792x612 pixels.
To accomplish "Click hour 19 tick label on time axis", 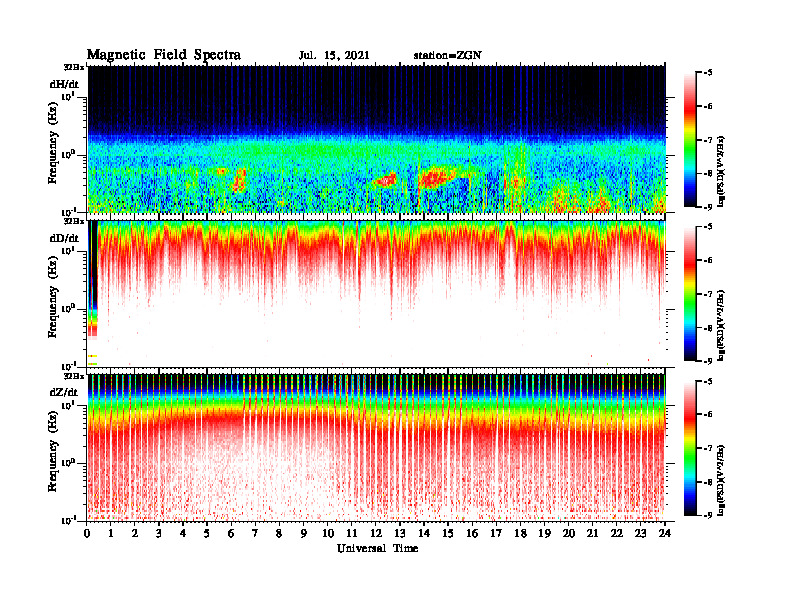I will pos(544,533).
